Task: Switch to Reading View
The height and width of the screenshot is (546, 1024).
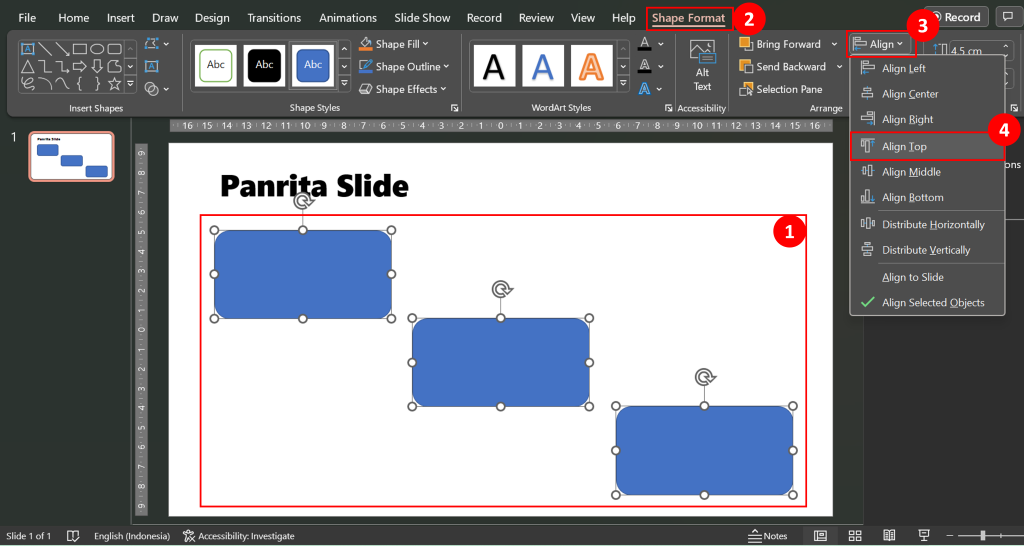Action: tap(889, 536)
